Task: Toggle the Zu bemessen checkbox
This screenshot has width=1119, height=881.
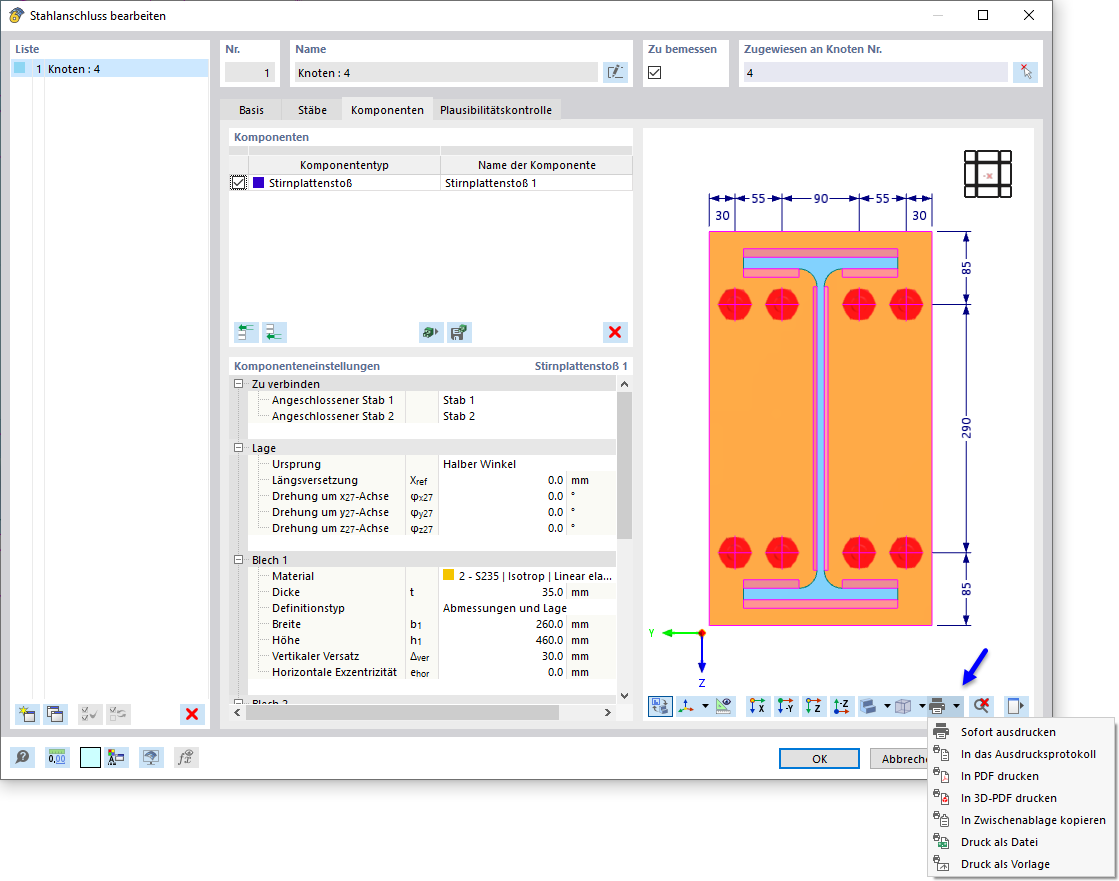Action: click(x=654, y=72)
